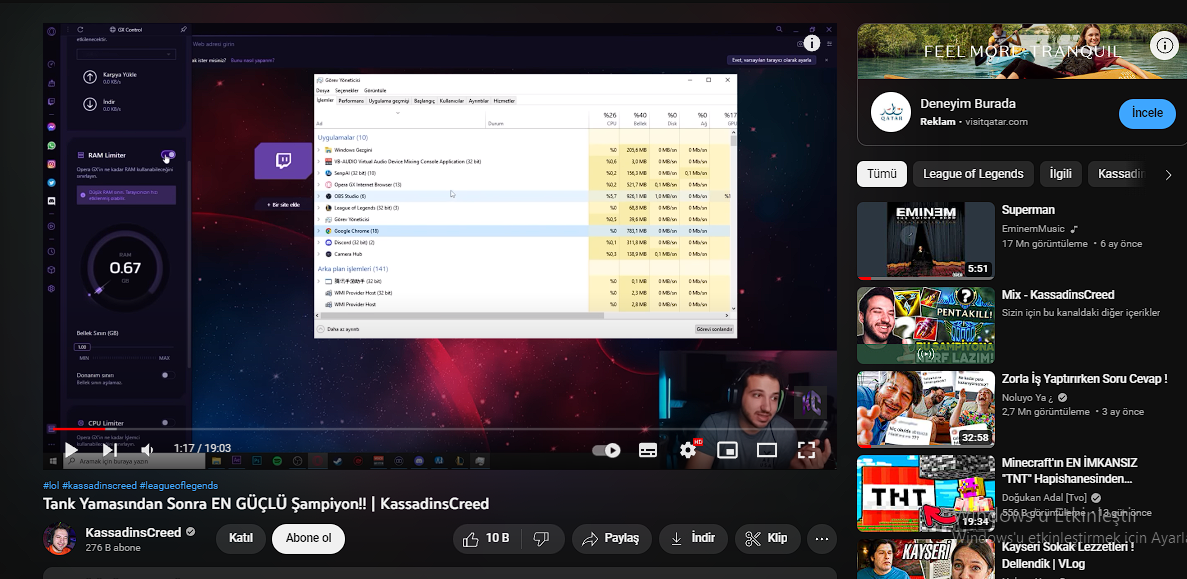Go to the Noluyo Ya channel
Screen dimensions: 1187x579
1028,397
